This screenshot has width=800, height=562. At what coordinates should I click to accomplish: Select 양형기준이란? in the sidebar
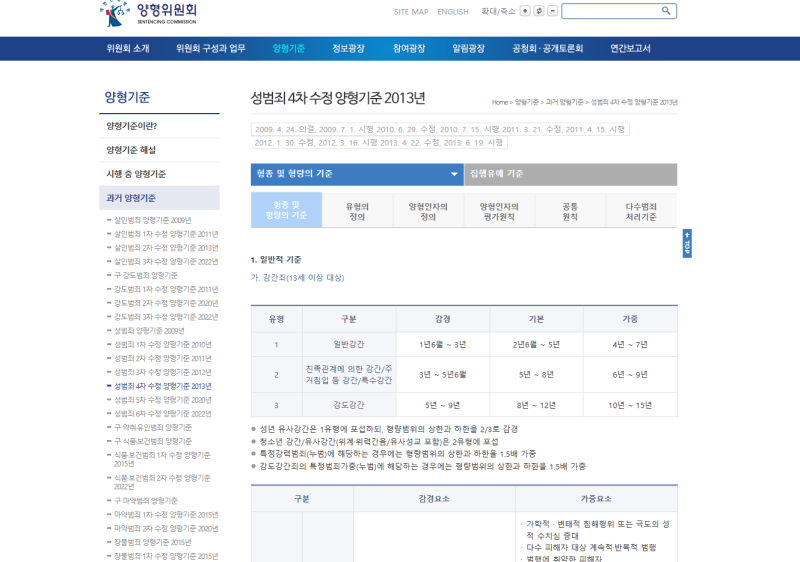point(159,126)
